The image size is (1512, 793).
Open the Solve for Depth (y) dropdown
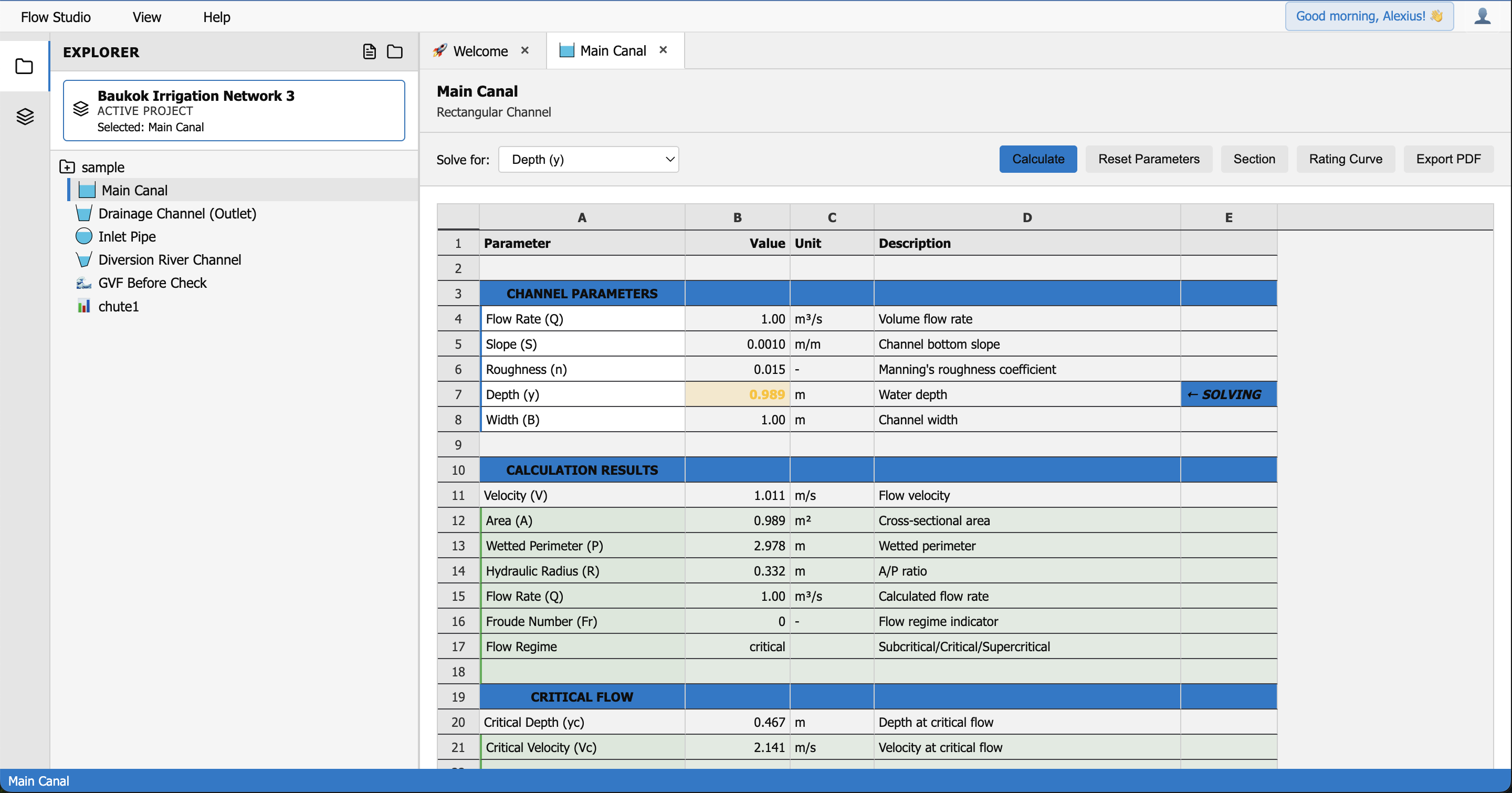589,160
